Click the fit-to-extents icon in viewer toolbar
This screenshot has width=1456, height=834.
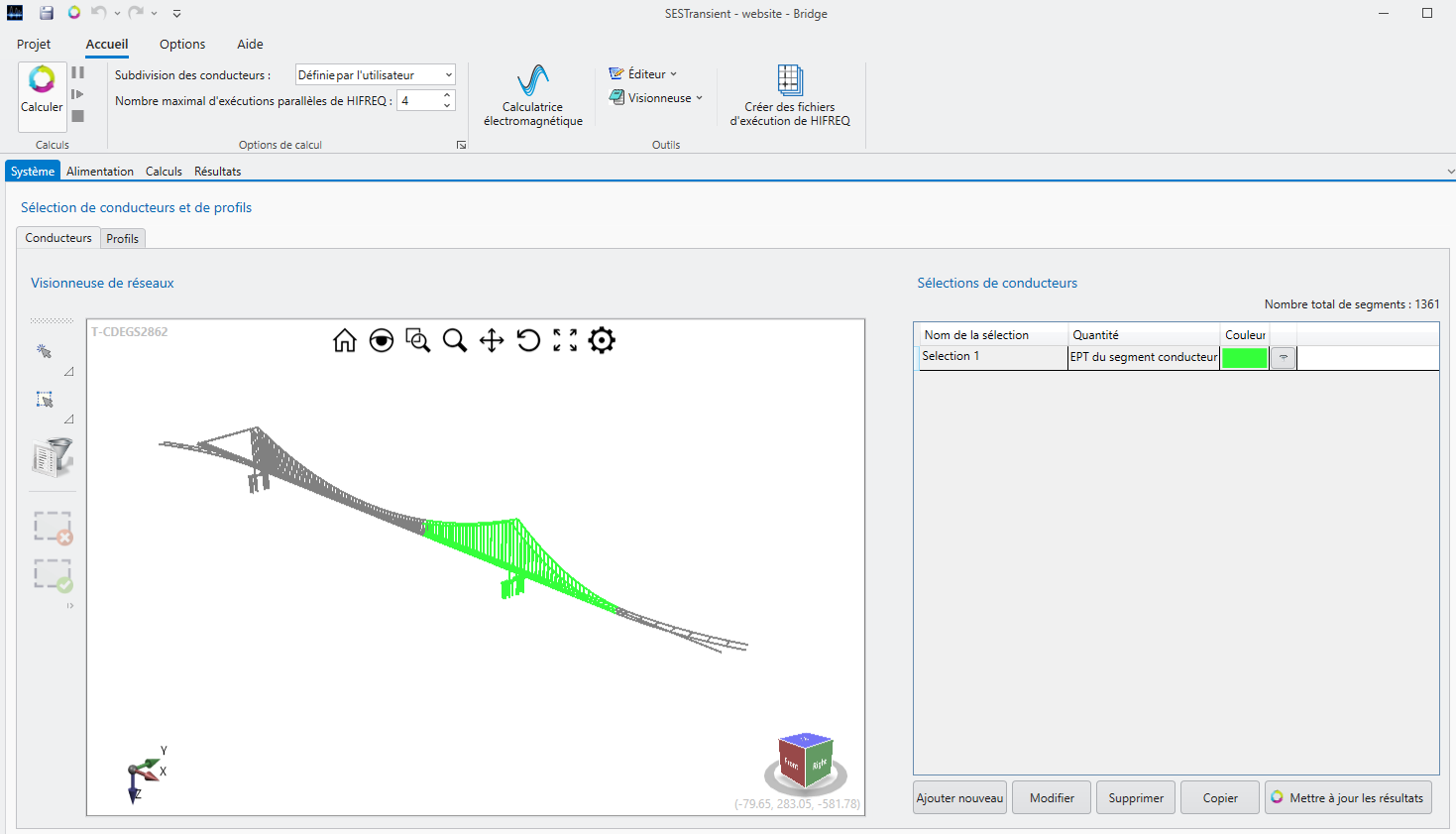click(565, 341)
